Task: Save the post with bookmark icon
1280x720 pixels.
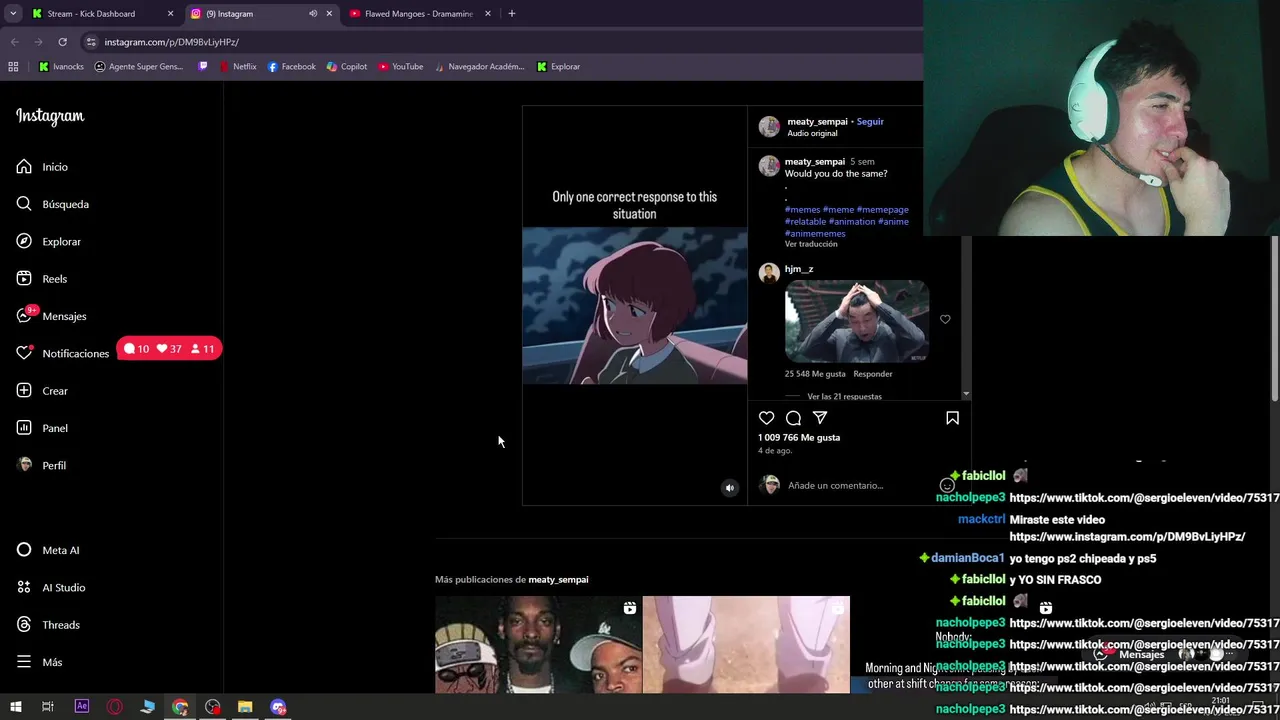Action: tap(952, 418)
